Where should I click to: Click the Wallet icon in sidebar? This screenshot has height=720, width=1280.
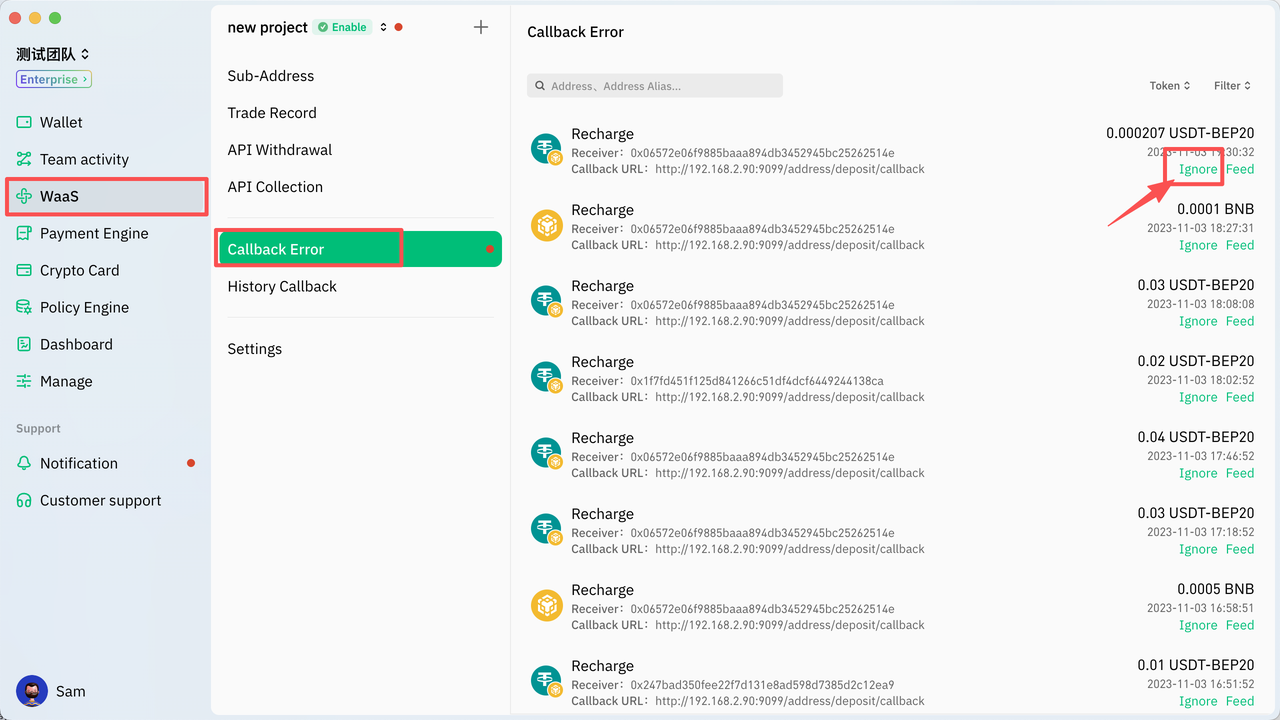[x=24, y=122]
